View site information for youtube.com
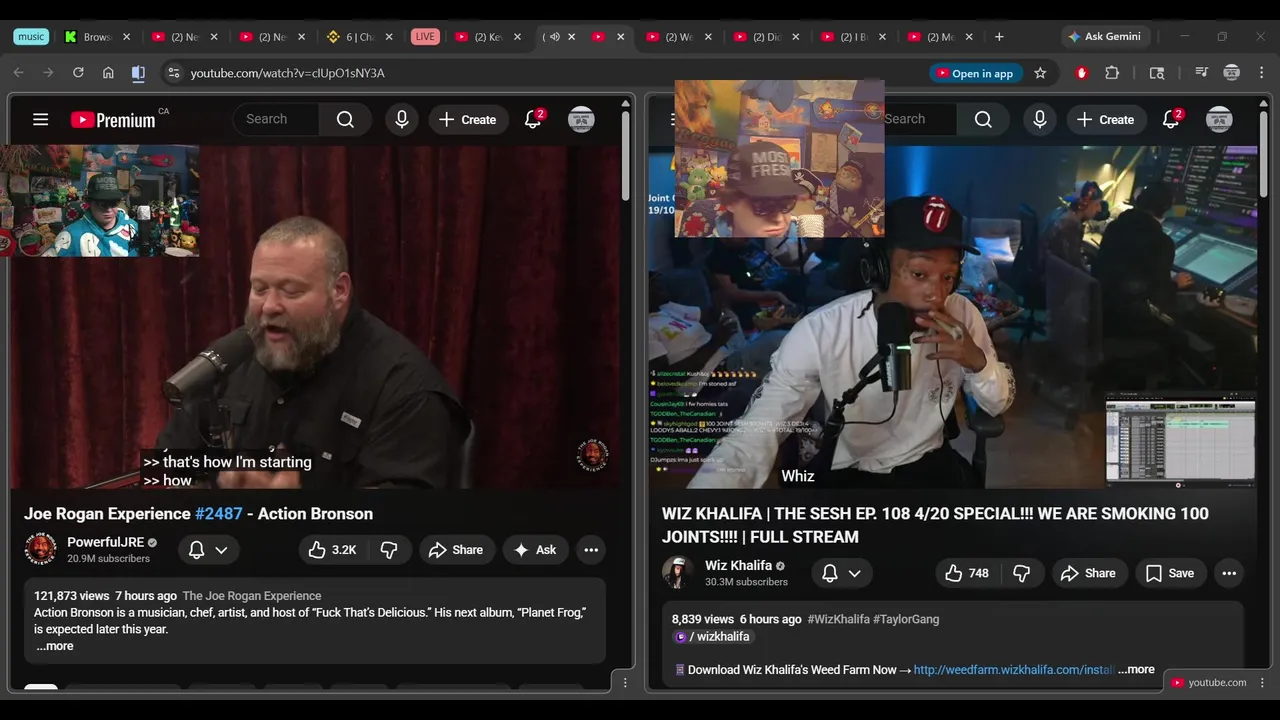The width and height of the screenshot is (1280, 720). pos(173,73)
